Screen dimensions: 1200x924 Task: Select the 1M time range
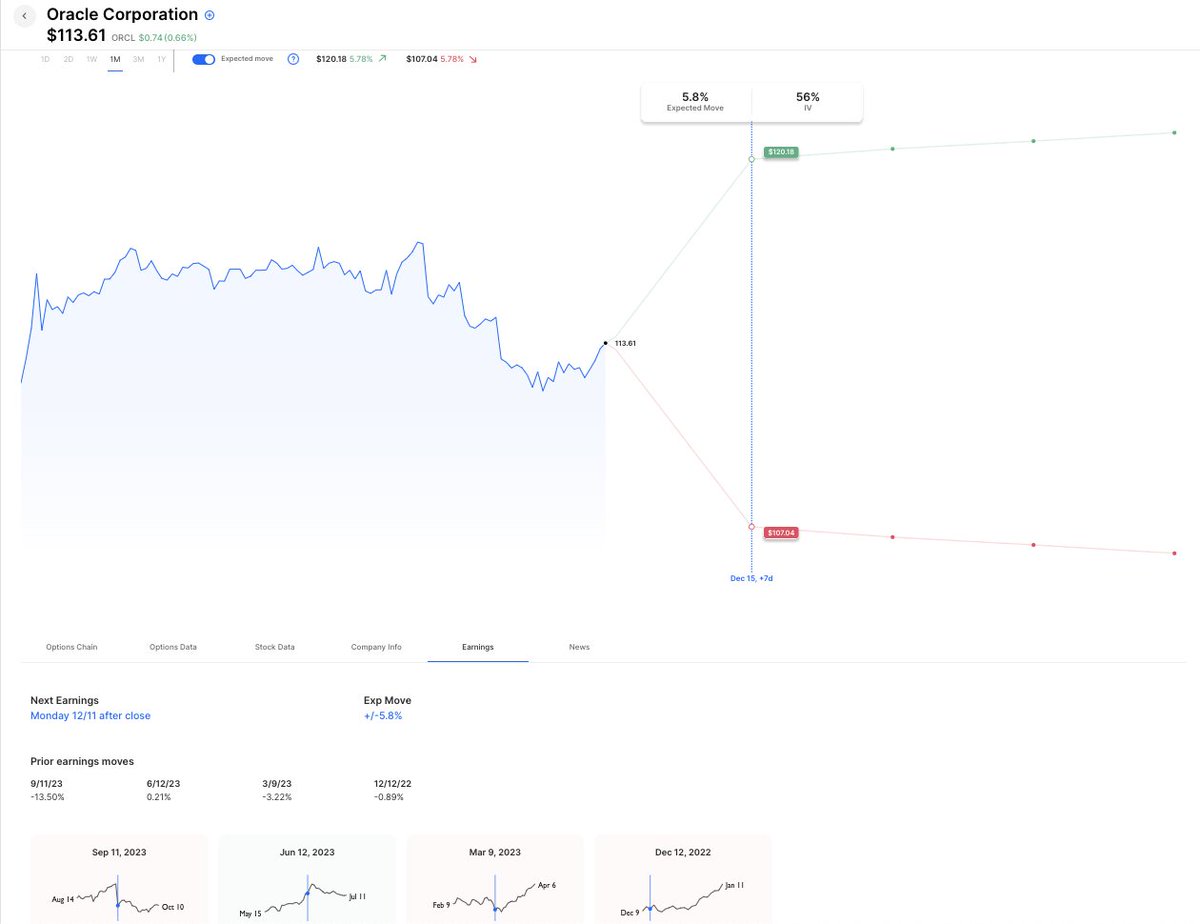pos(115,59)
